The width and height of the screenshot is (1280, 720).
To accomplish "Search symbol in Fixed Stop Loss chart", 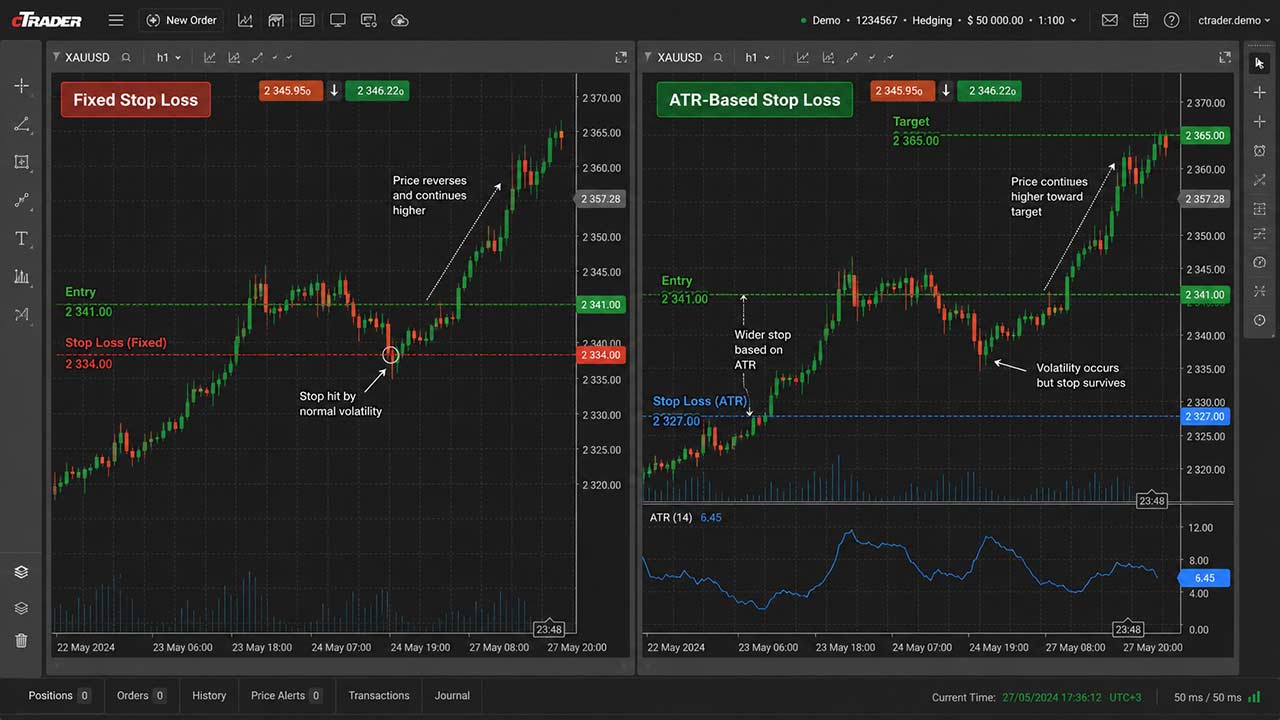I will (125, 58).
